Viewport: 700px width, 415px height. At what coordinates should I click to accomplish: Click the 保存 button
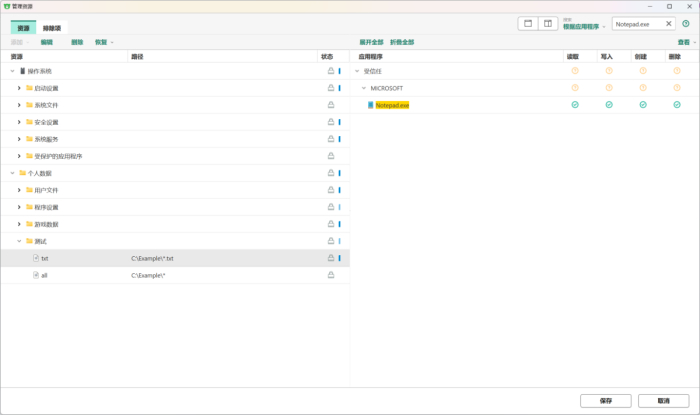coord(606,400)
